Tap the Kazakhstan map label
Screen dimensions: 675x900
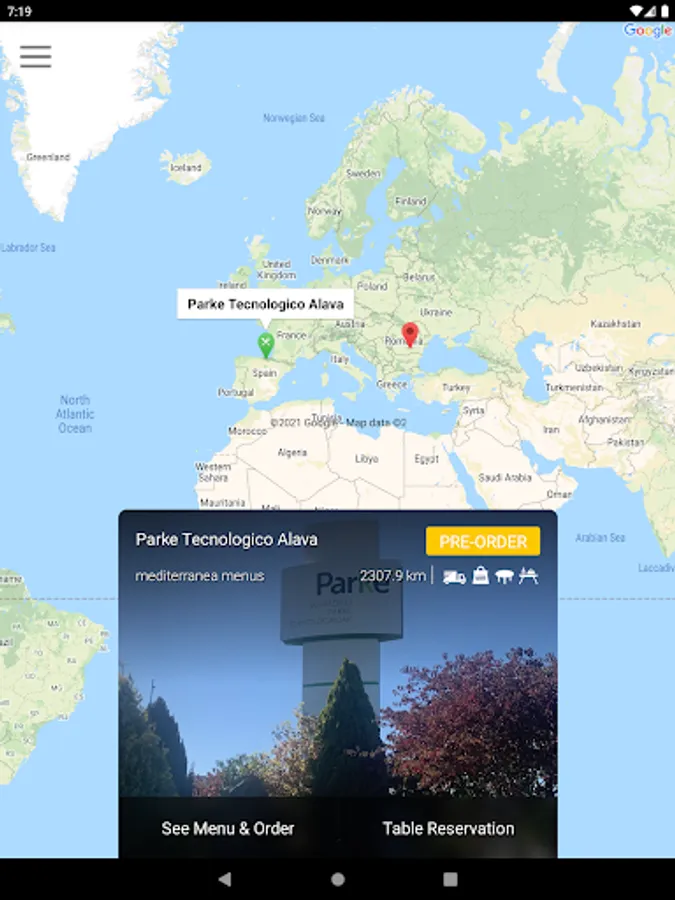click(615, 324)
